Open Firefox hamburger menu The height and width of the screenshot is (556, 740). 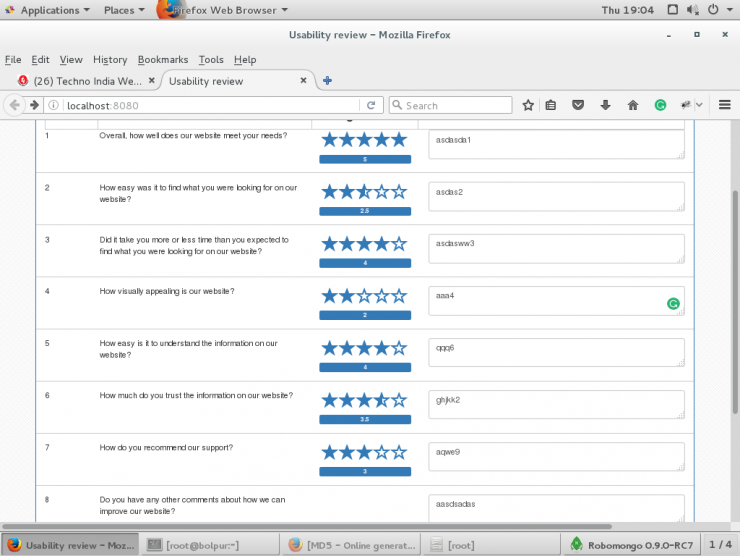pyautogui.click(x=725, y=105)
